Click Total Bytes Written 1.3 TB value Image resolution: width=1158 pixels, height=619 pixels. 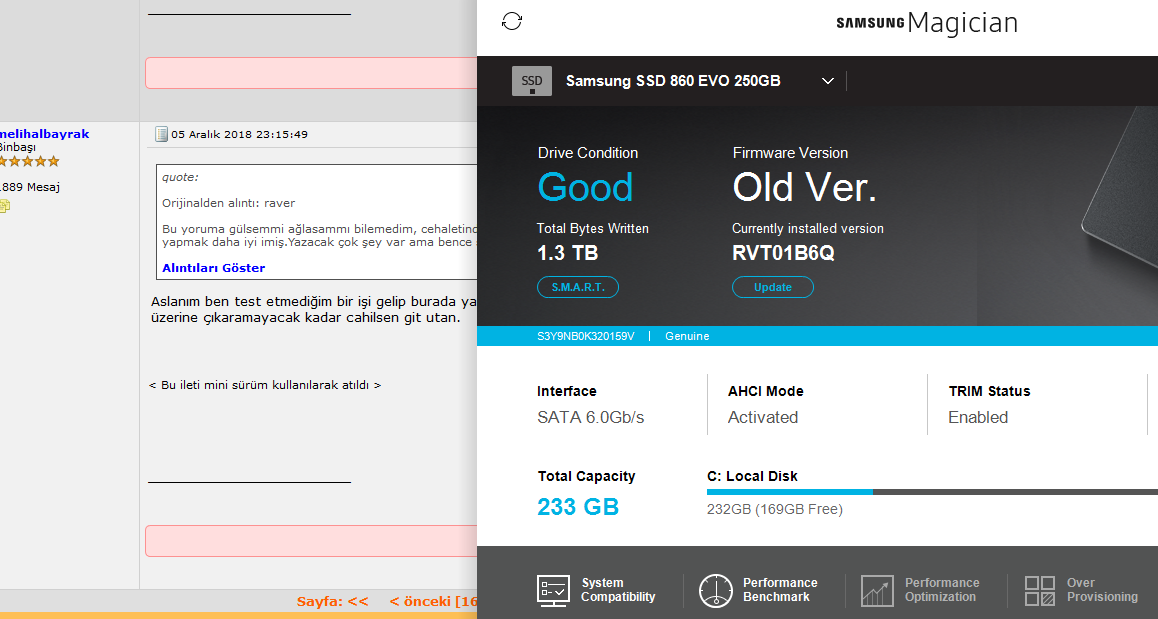(567, 253)
